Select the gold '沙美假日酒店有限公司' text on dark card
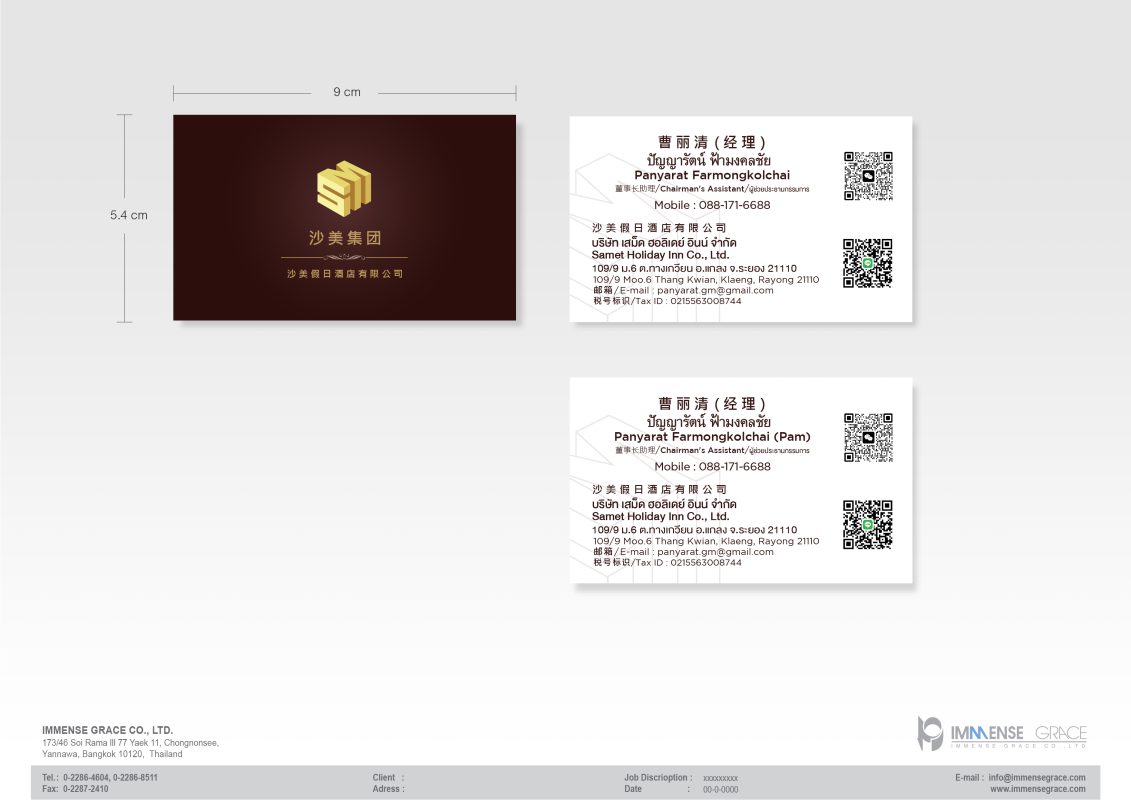 pyautogui.click(x=345, y=273)
